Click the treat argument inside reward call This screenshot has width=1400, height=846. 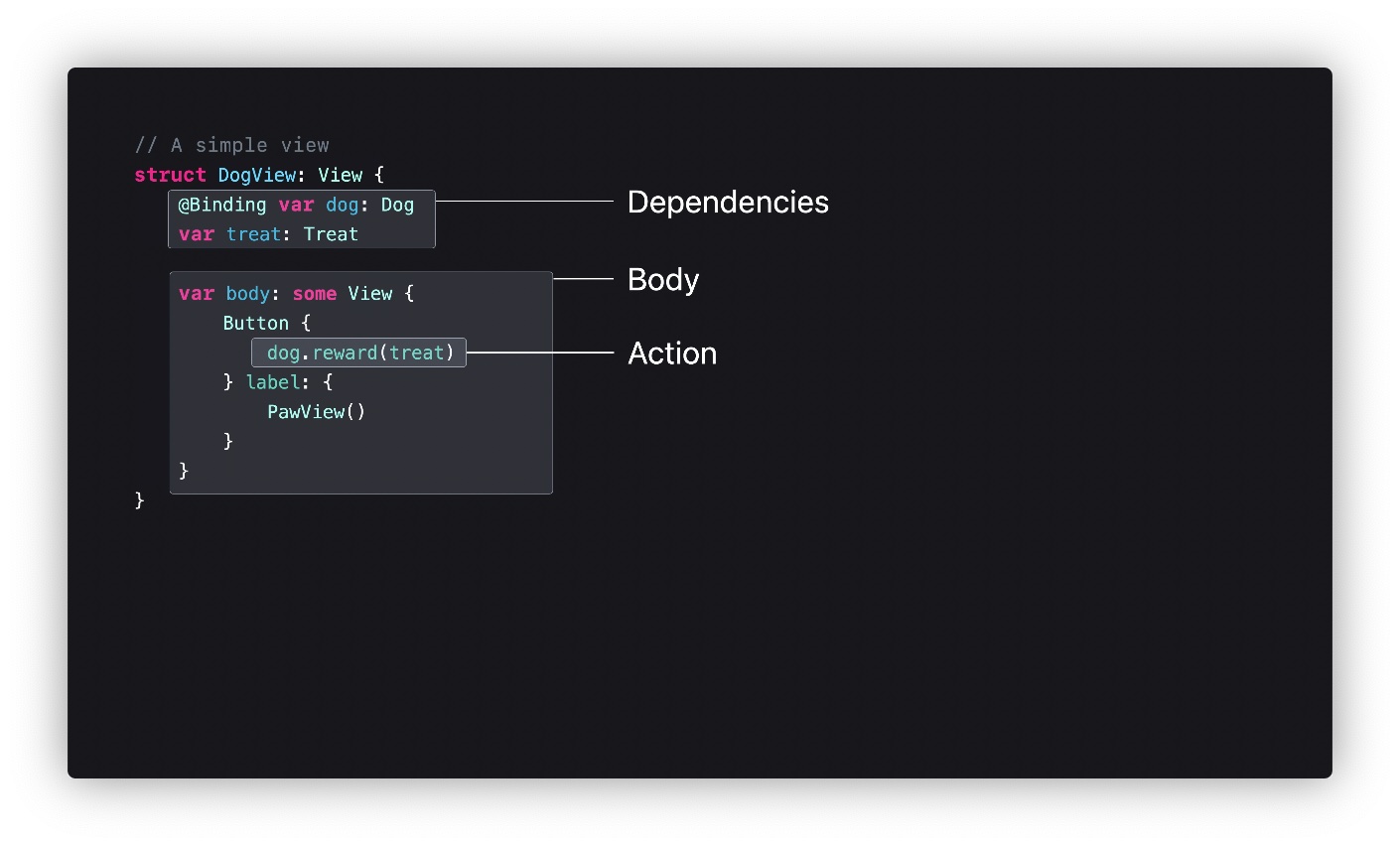click(416, 353)
